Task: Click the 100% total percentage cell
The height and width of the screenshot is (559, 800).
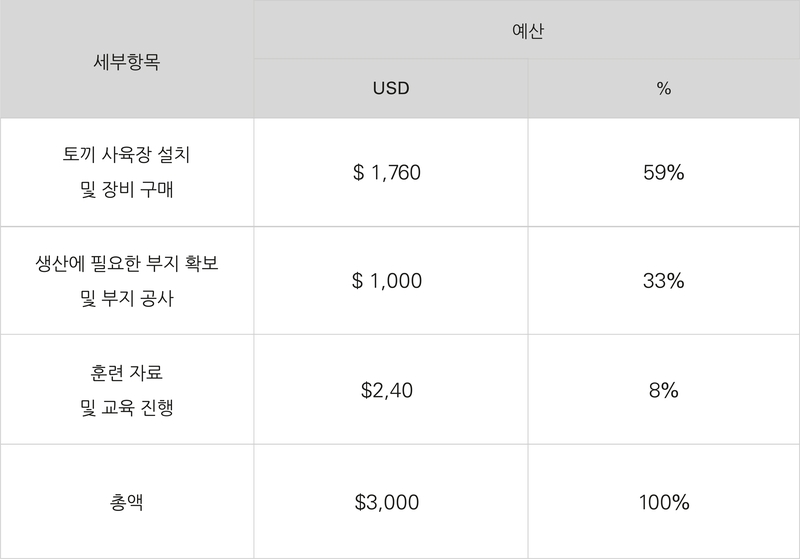Action: click(x=664, y=502)
